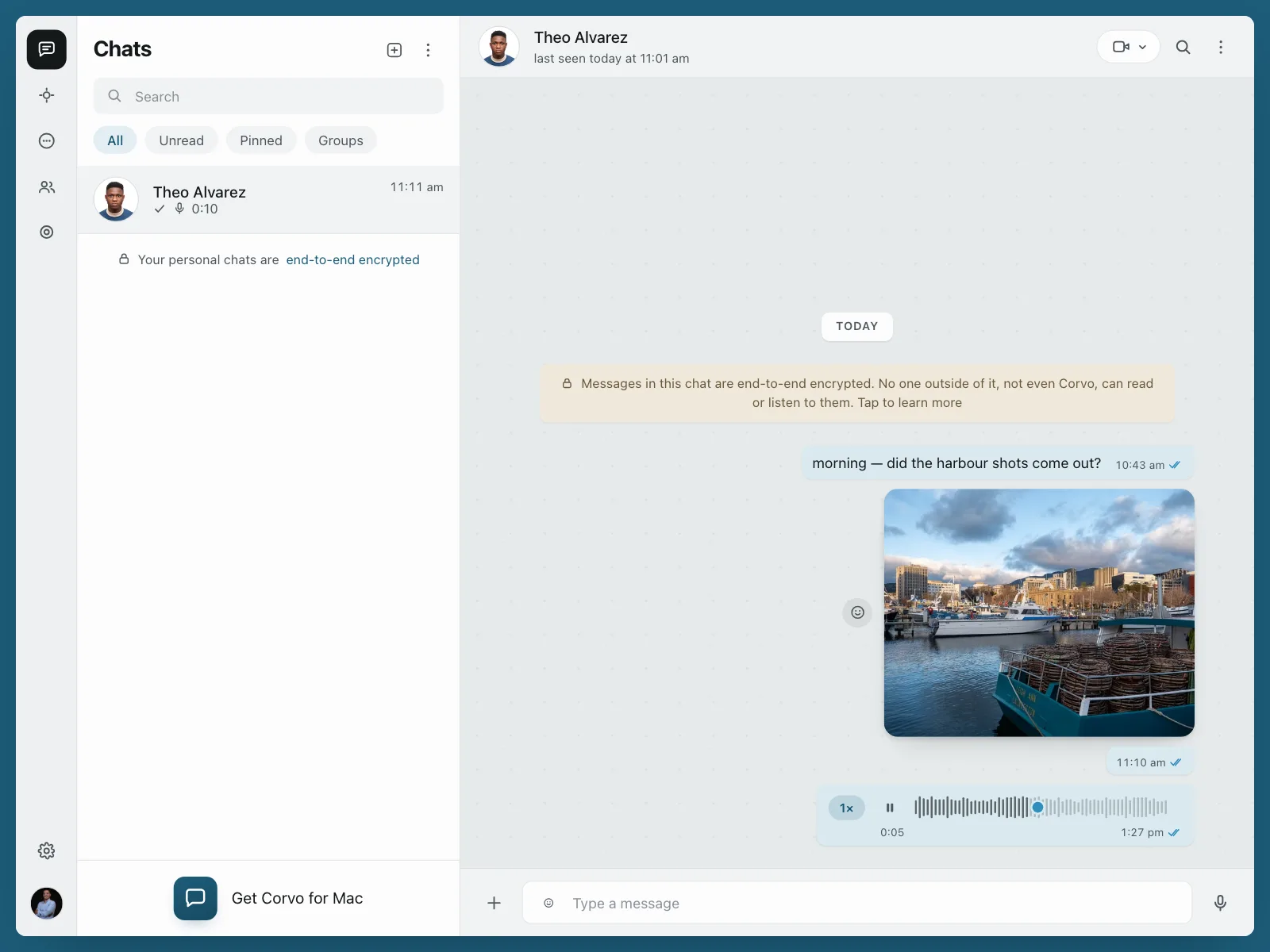
Task: Pause the voice message playback
Action: click(890, 808)
